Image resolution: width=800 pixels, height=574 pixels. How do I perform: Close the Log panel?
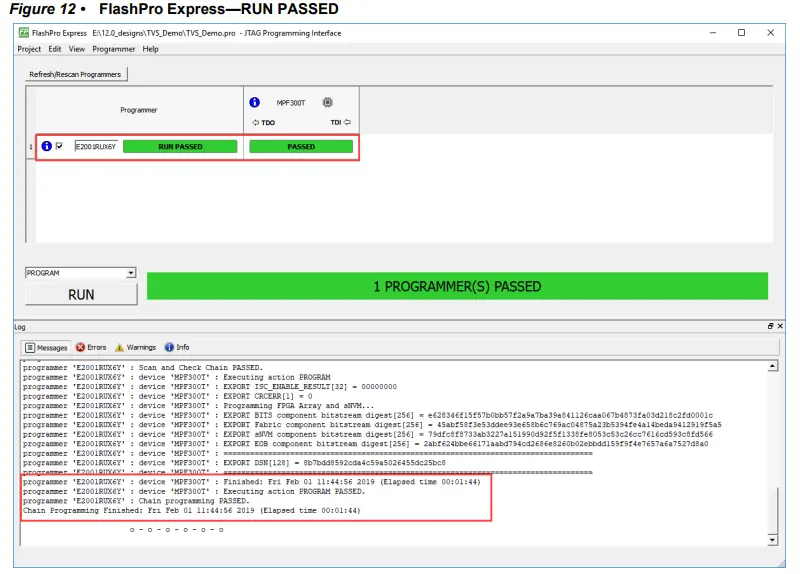(780, 326)
